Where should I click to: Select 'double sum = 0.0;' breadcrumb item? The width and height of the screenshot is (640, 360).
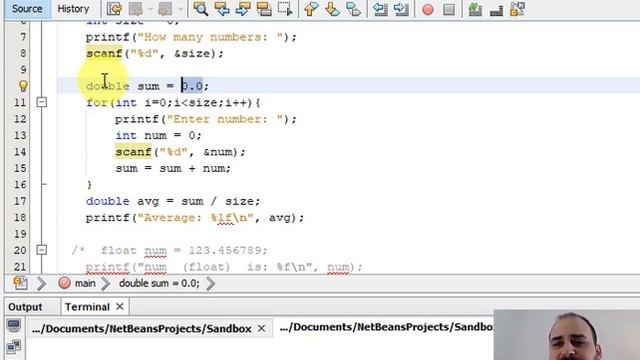coord(159,283)
